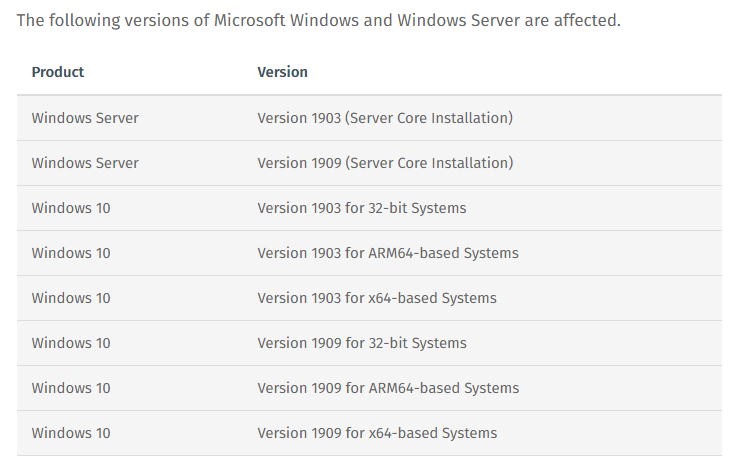Screen dimensions: 746x472
Task: Select "Version 1909 for 32-bit Systems" cell
Action: tap(362, 343)
